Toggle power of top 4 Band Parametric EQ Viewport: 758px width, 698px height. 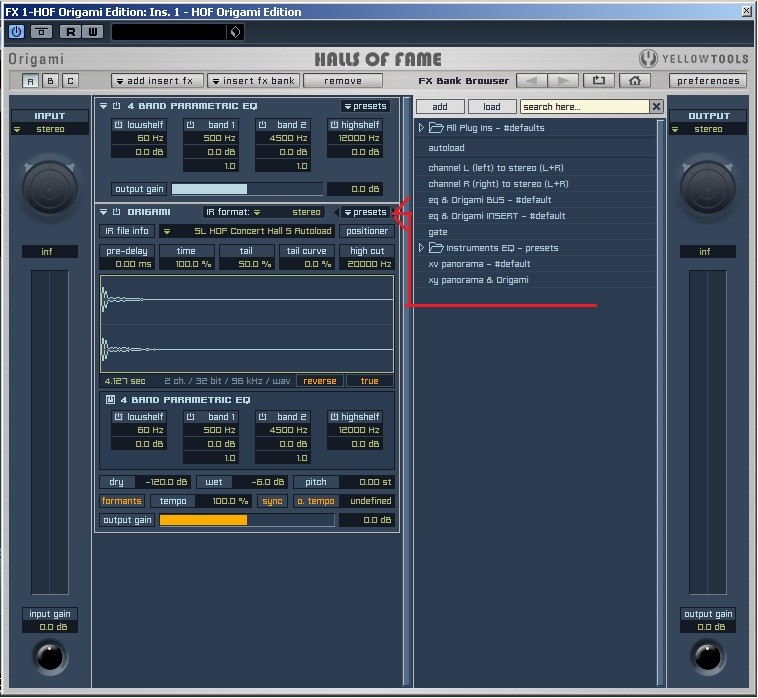click(117, 106)
